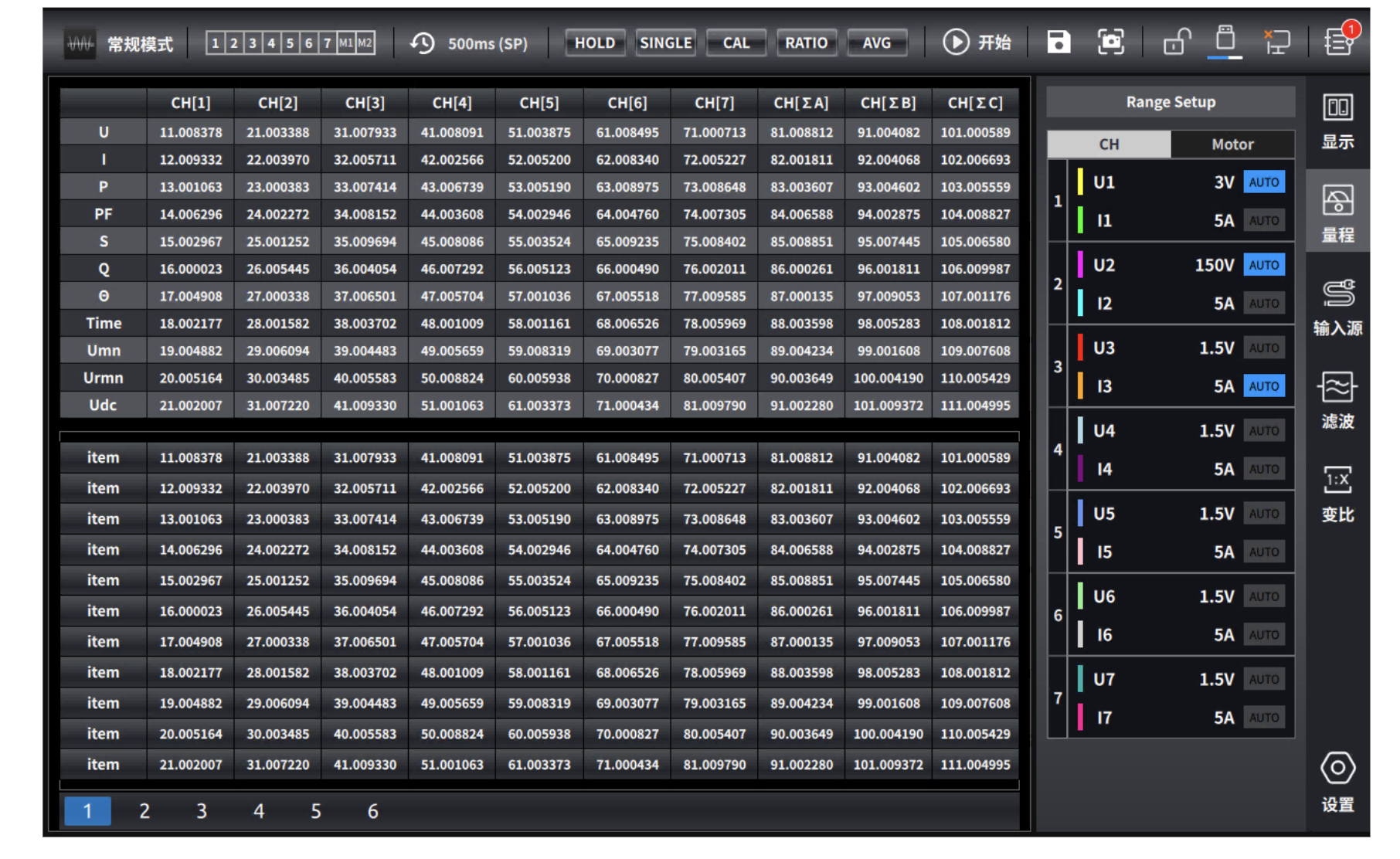The width and height of the screenshot is (1400, 859).
Task: Select page 1 of the table
Action: click(87, 811)
